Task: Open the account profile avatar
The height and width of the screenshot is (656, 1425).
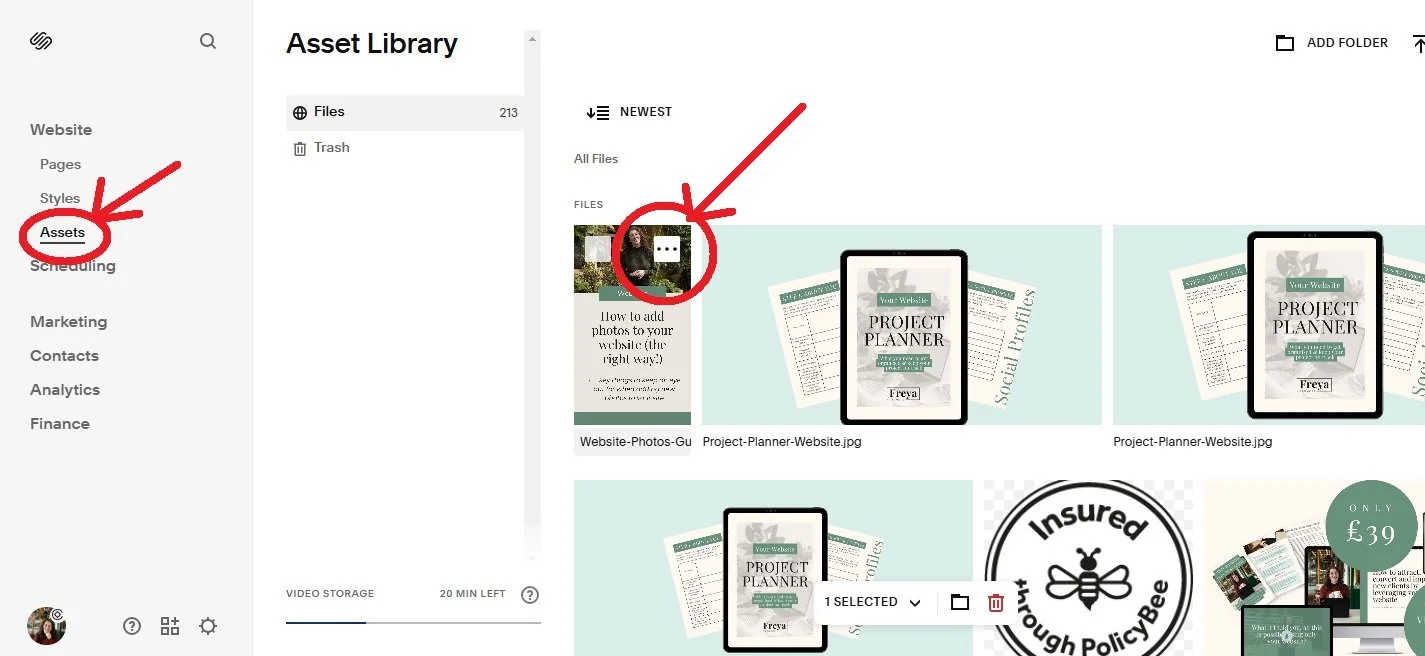Action: tap(46, 625)
